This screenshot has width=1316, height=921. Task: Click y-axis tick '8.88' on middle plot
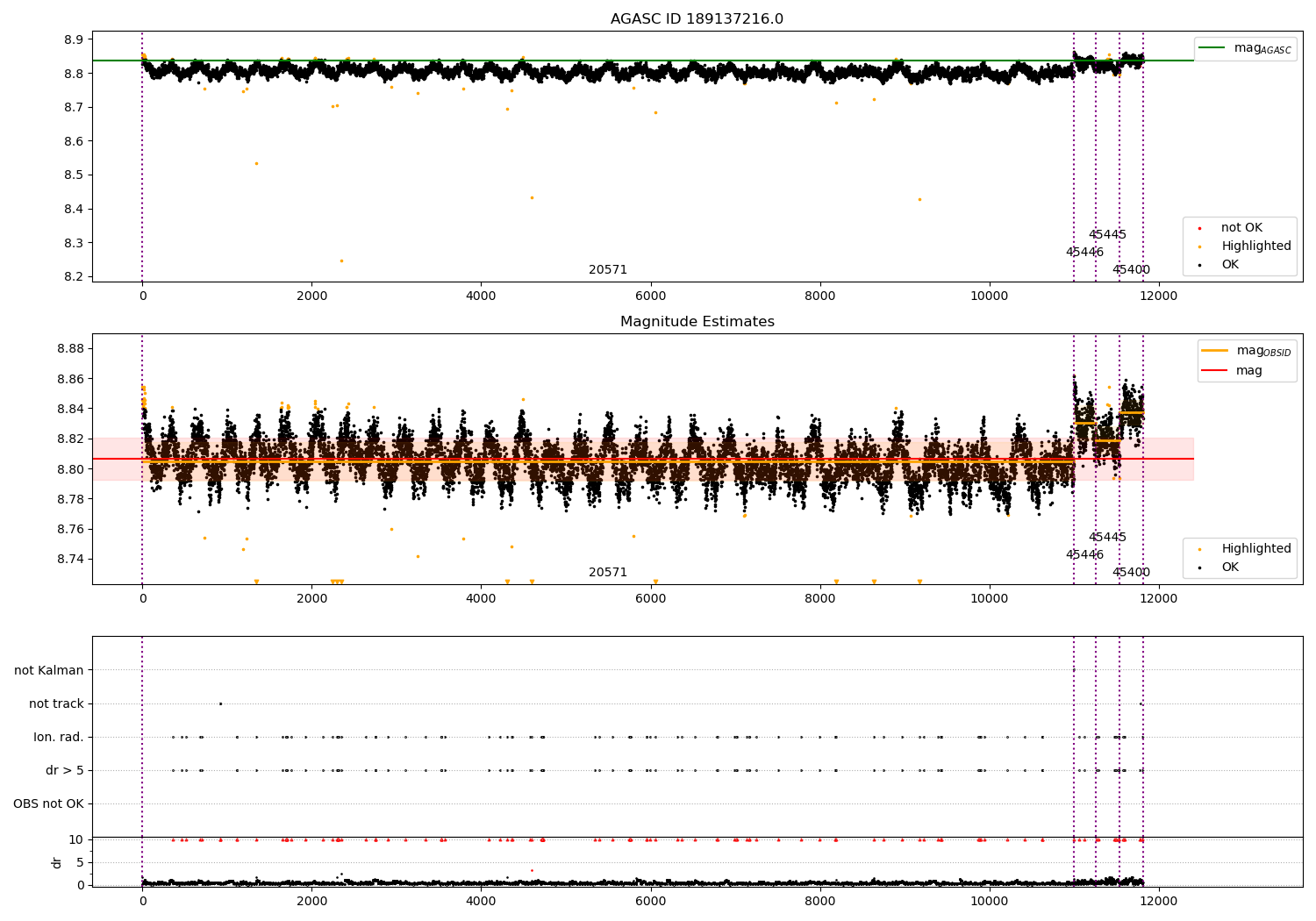coord(70,349)
